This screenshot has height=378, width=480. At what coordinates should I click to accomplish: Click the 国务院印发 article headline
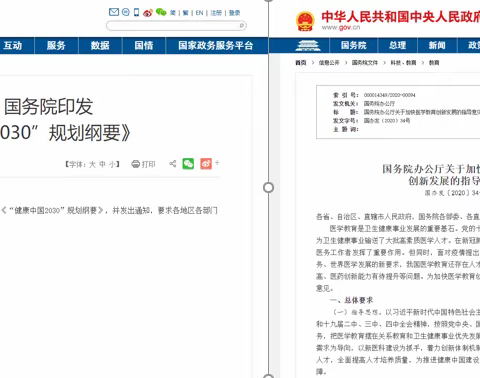coord(49,107)
